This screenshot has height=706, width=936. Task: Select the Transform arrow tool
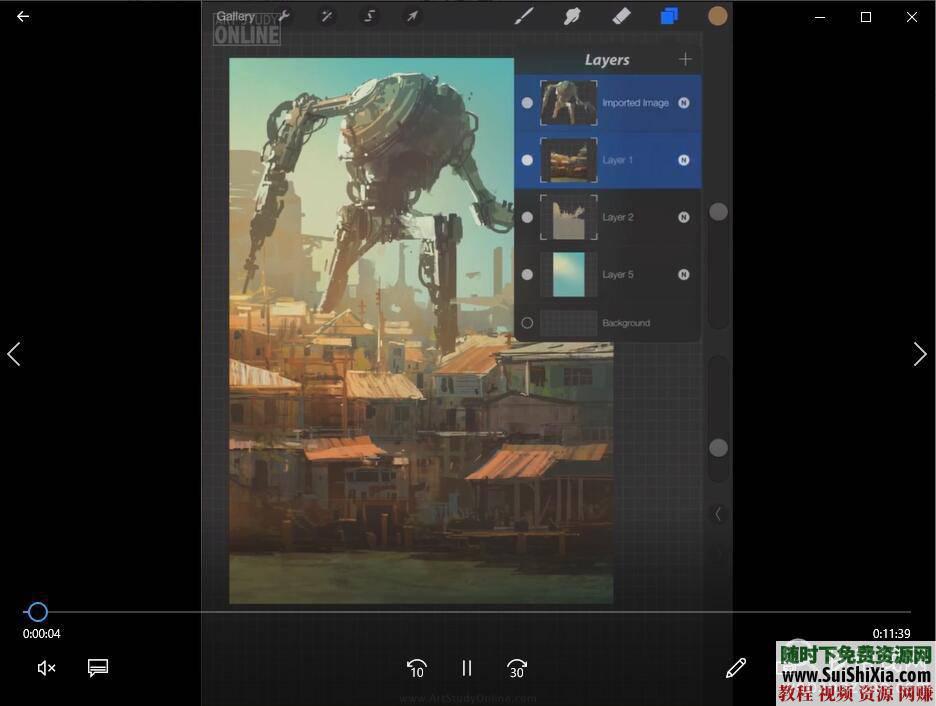pyautogui.click(x=411, y=16)
